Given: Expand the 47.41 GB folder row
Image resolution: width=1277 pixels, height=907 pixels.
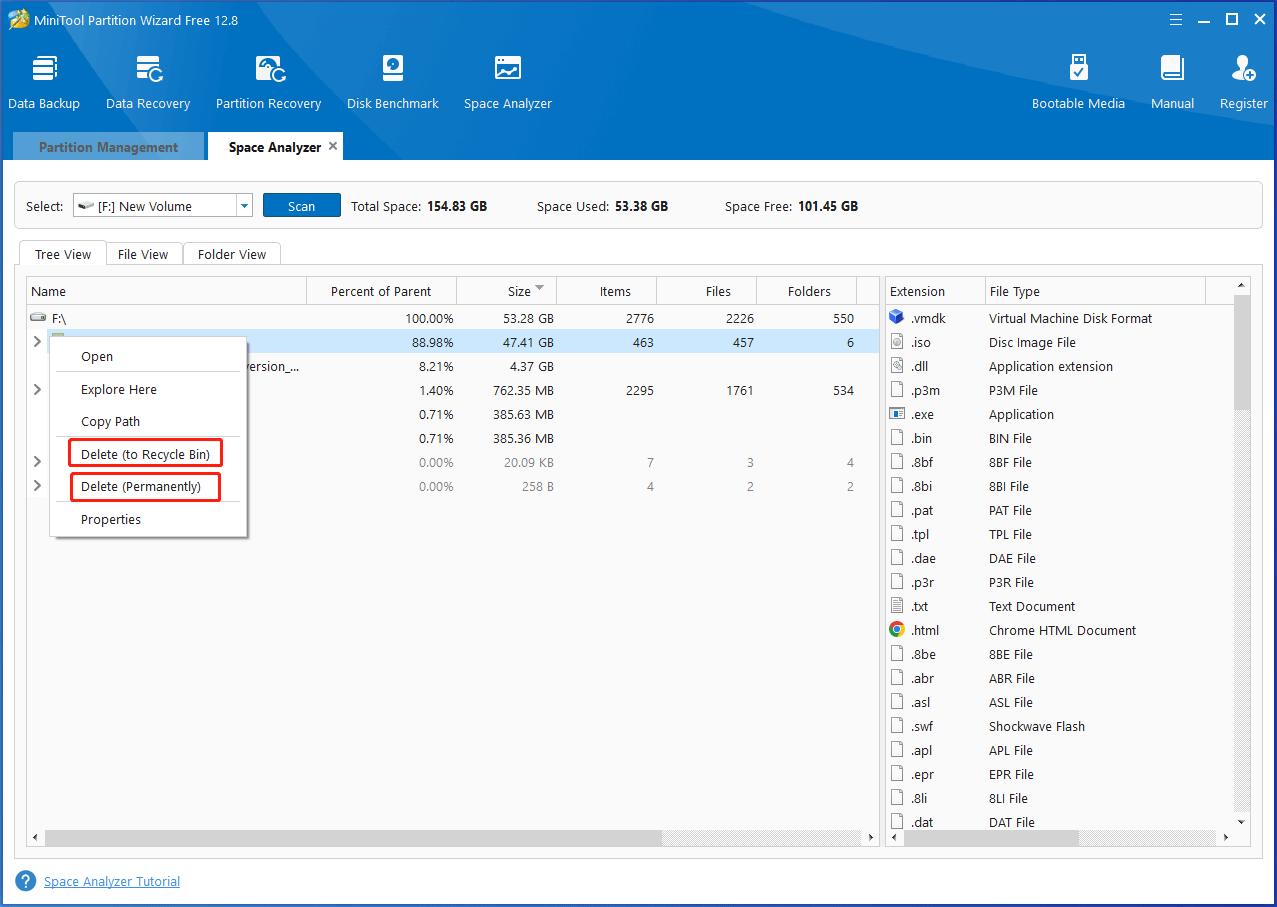Looking at the screenshot, I should [38, 342].
